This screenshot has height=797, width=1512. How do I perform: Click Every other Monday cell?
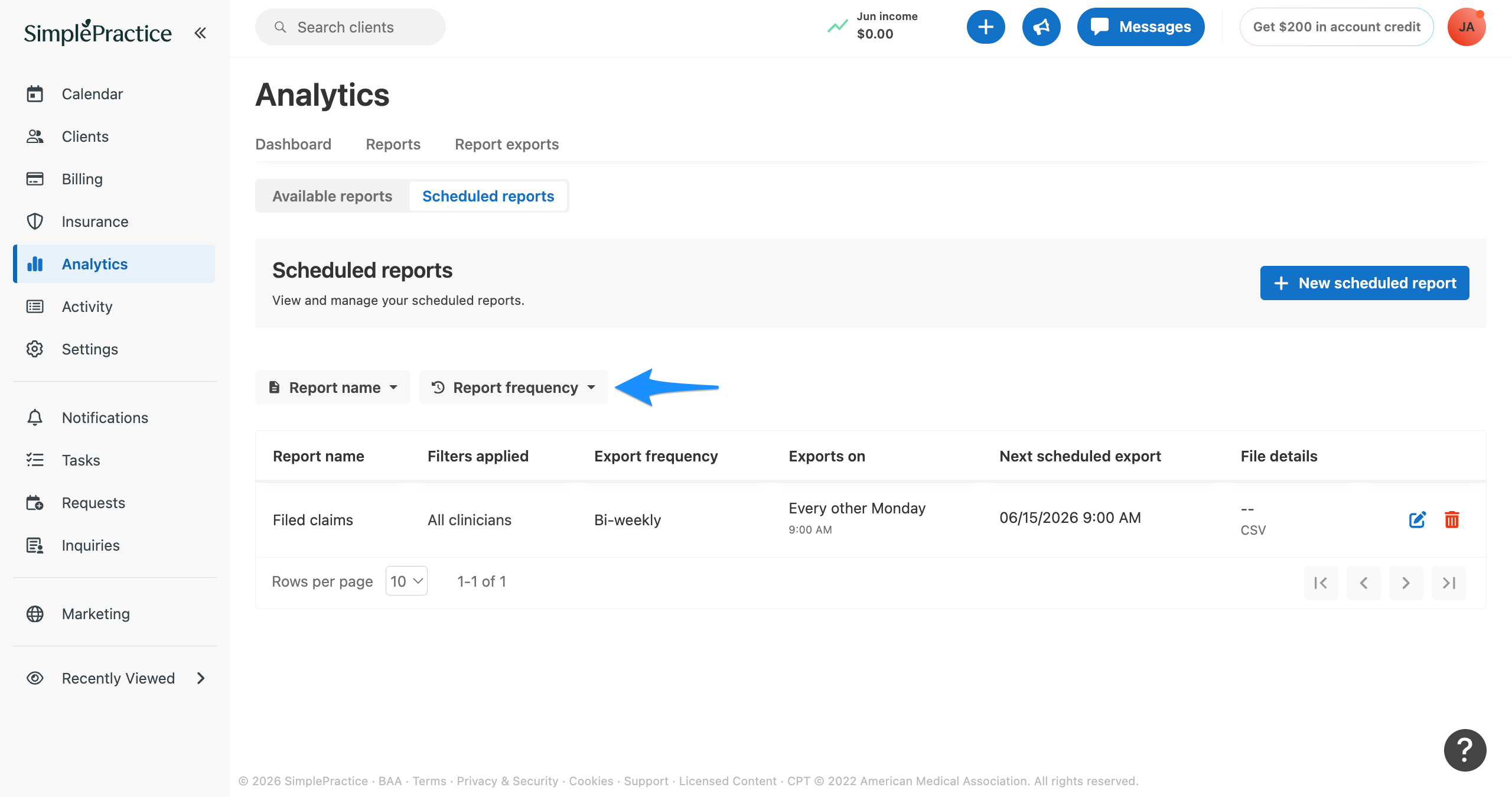pos(857,508)
